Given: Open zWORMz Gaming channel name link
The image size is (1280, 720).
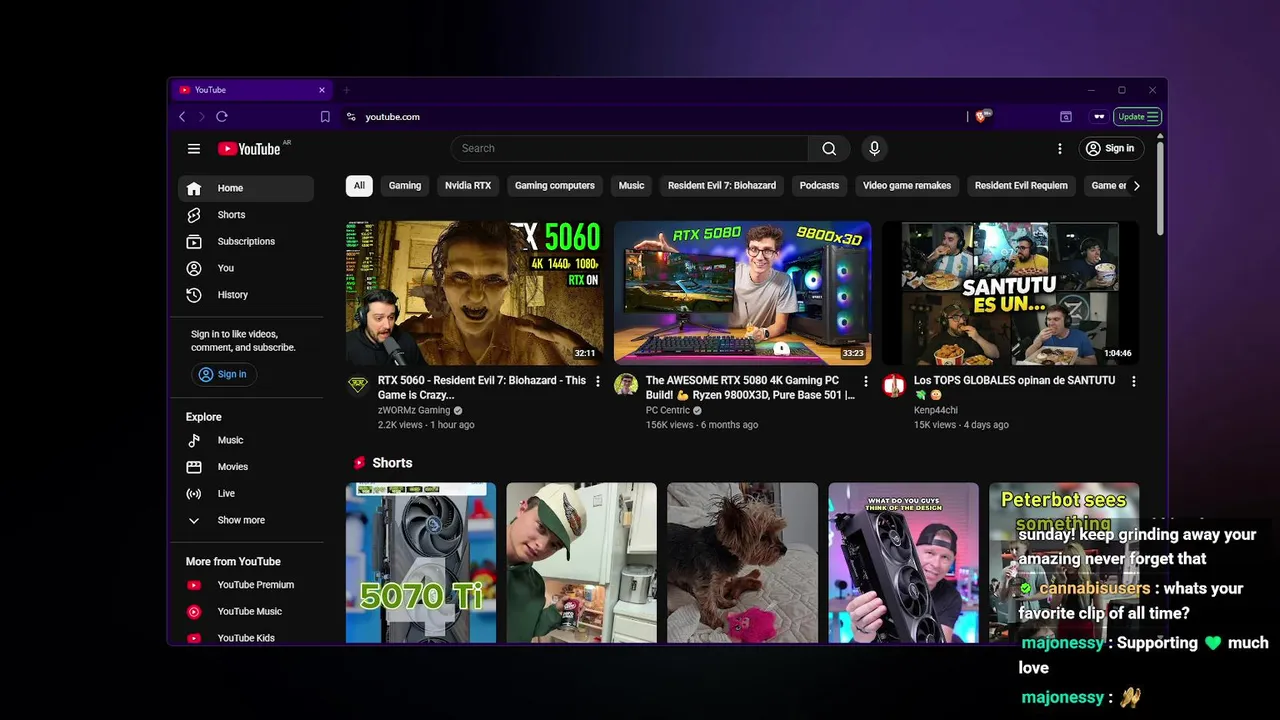Looking at the screenshot, I should coord(414,410).
